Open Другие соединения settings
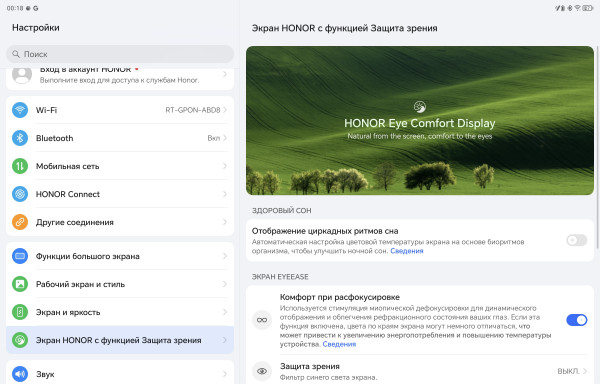The image size is (600, 384). (120, 222)
